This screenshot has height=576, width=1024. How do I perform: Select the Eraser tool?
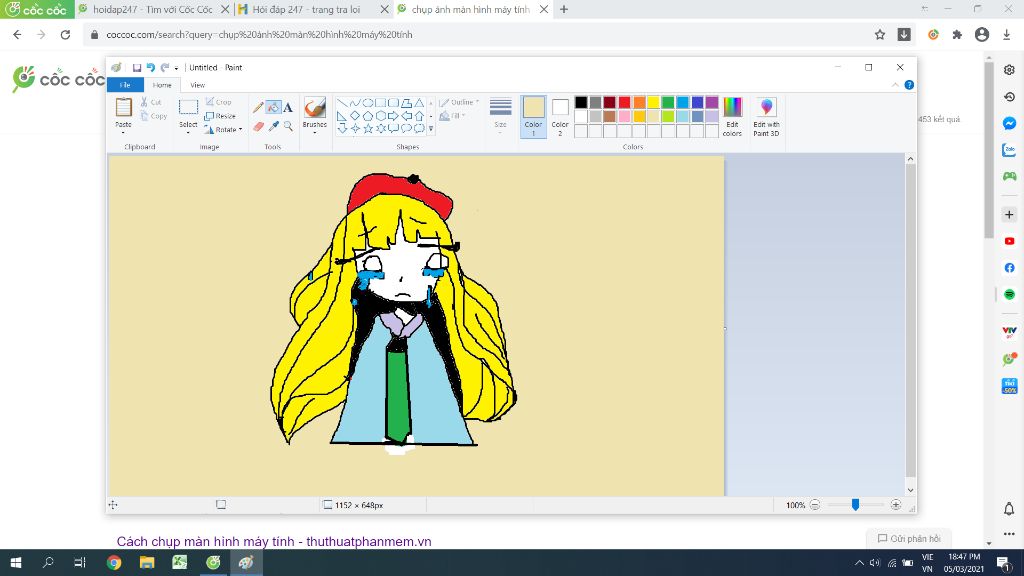tap(259, 126)
